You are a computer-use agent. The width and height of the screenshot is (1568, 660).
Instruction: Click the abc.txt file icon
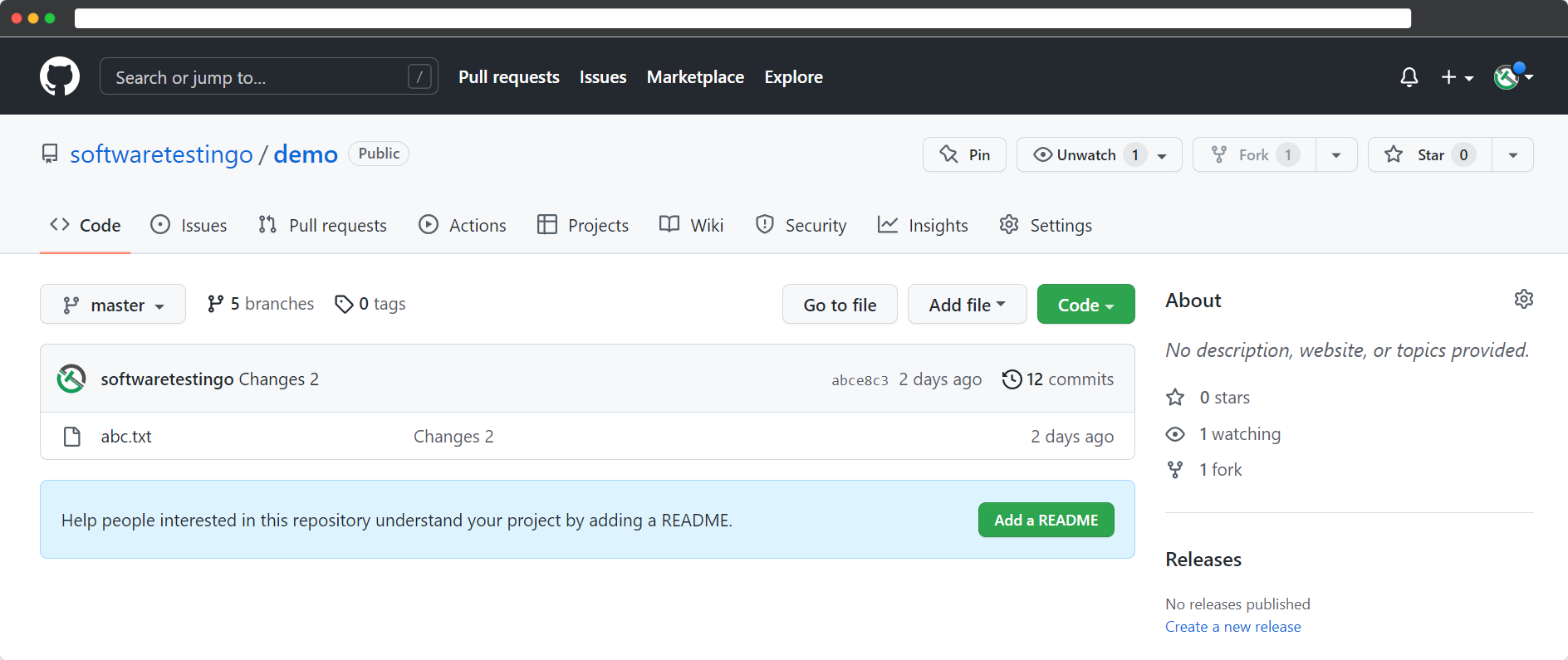tap(72, 437)
